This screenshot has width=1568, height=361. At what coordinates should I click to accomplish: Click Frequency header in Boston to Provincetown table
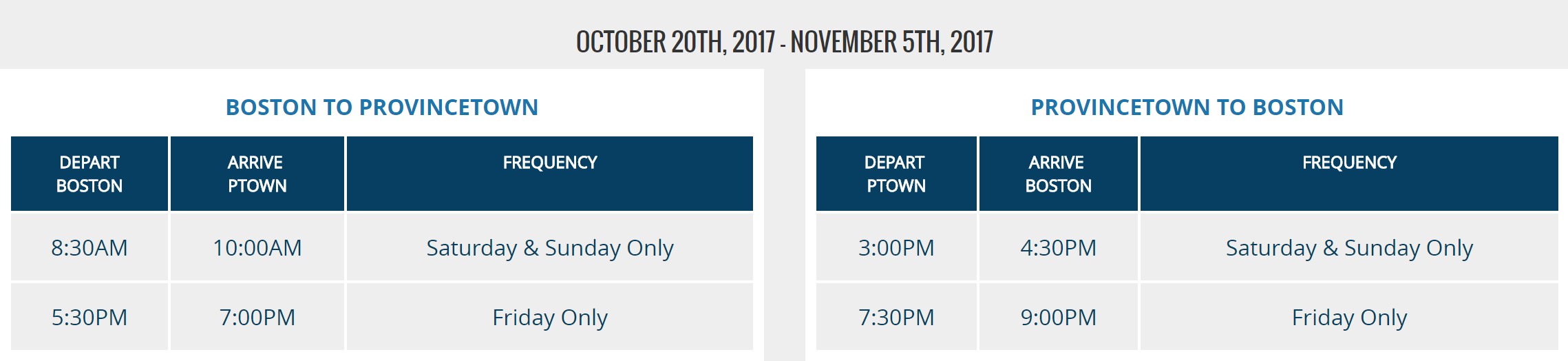549,163
